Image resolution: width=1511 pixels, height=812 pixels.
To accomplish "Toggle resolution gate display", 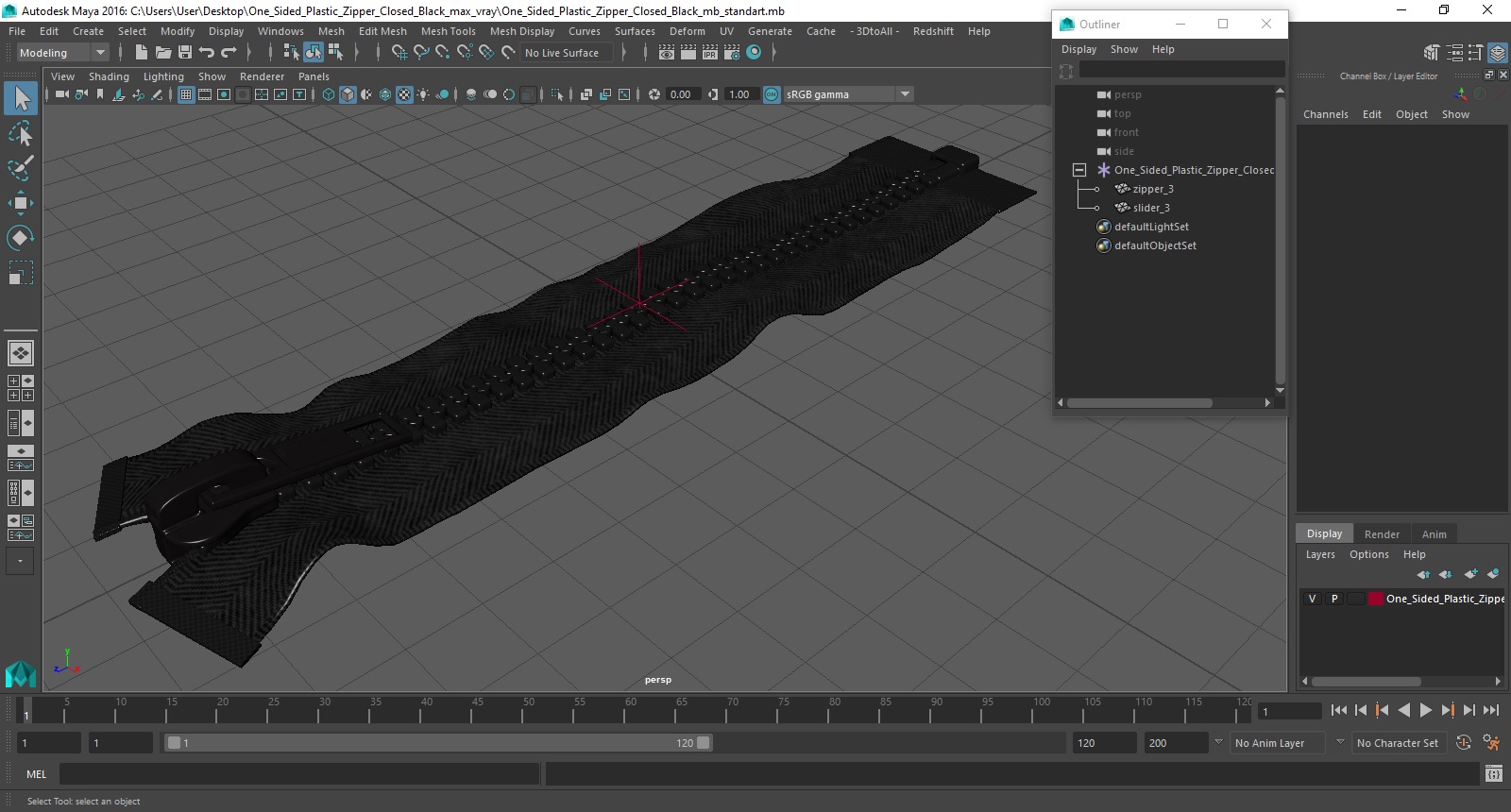I will coord(224,94).
